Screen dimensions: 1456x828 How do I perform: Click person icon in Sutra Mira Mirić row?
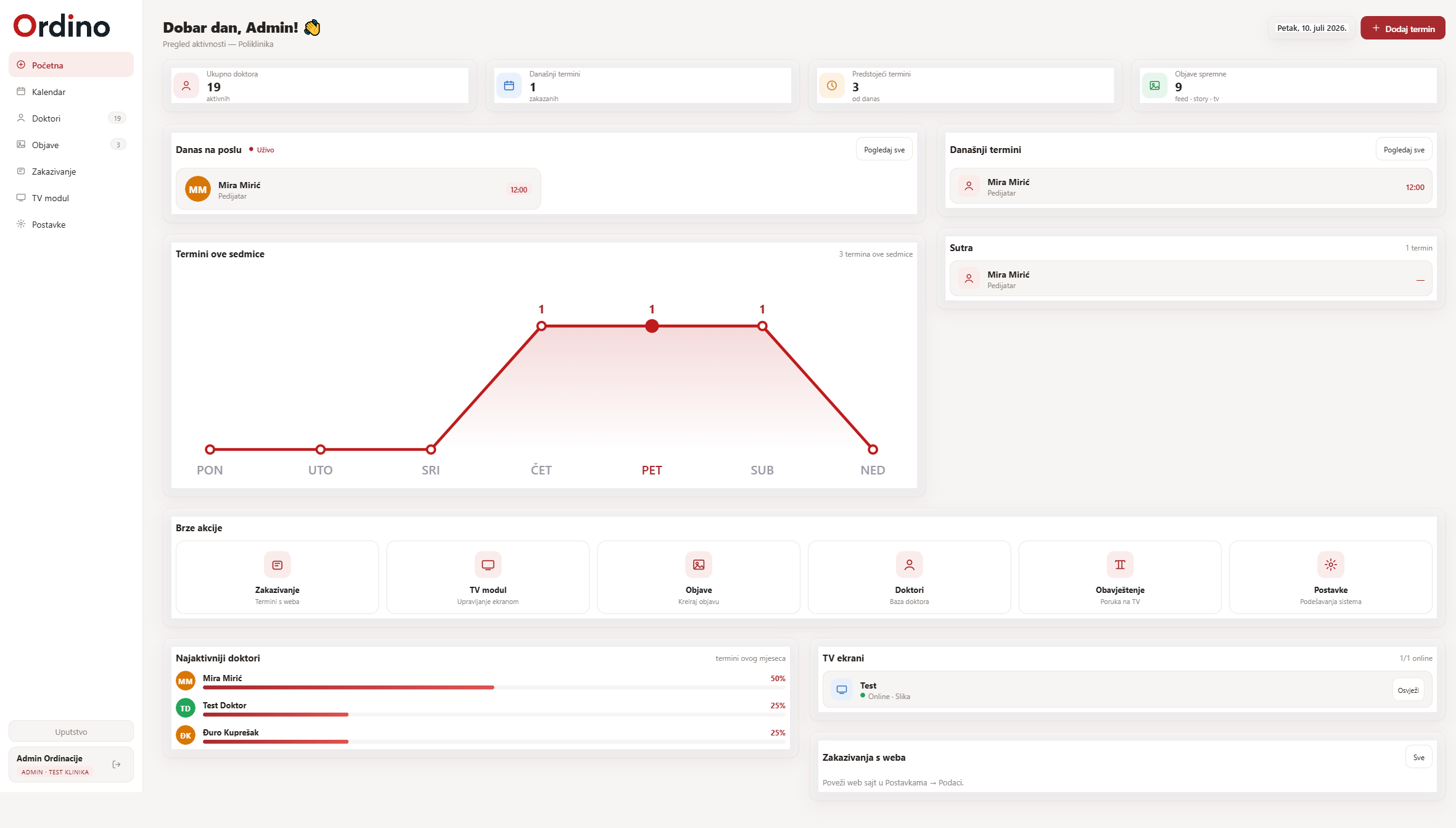tap(969, 279)
